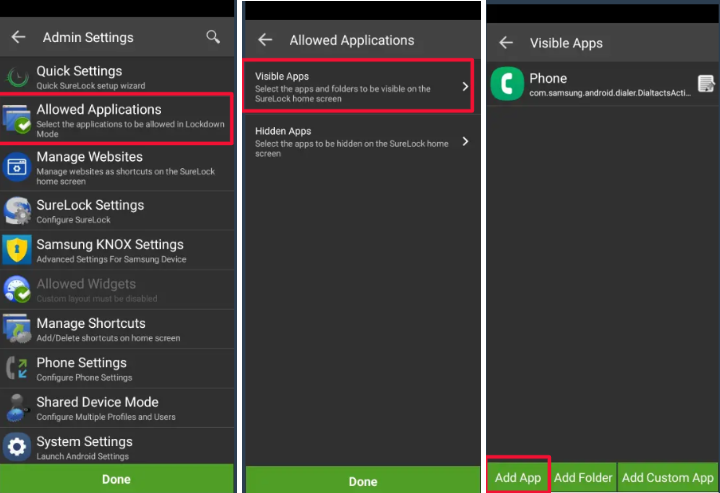Tap the edit icon beside Phone entry
This screenshot has width=720, height=493.
(705, 84)
